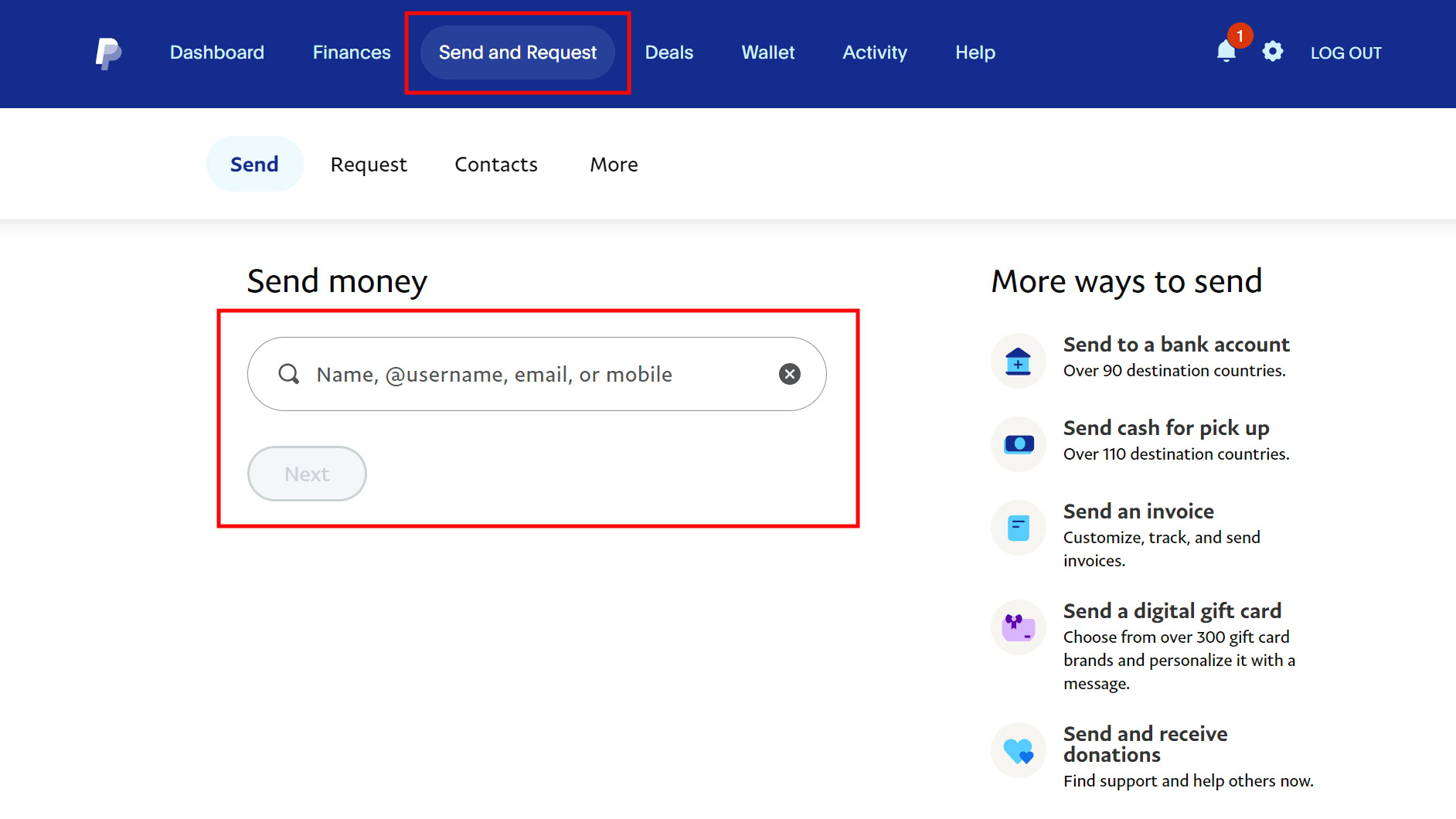Open the Finances menu item
The width and height of the screenshot is (1456, 819).
pyautogui.click(x=352, y=53)
